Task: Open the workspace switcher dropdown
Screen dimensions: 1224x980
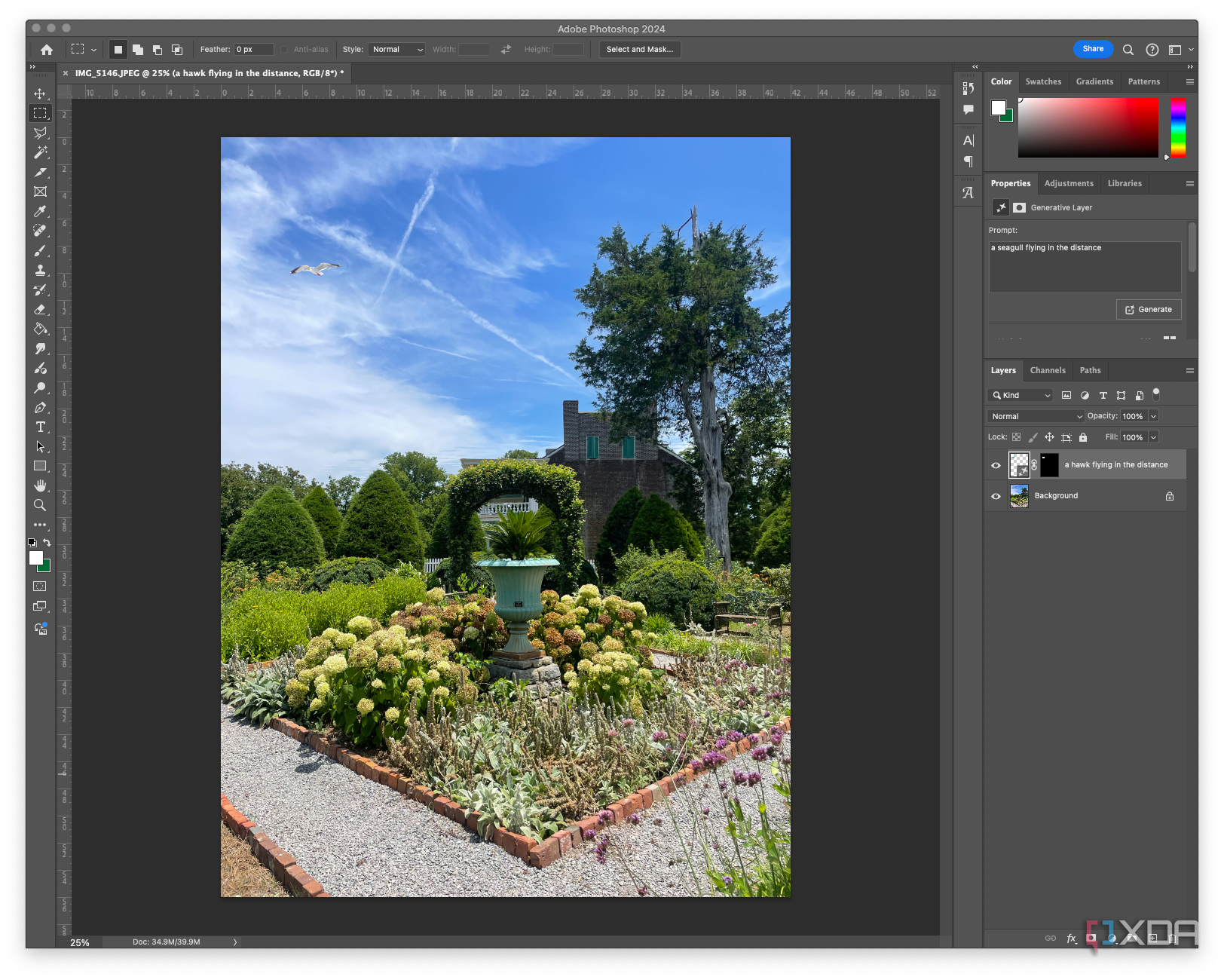Action: click(1180, 50)
